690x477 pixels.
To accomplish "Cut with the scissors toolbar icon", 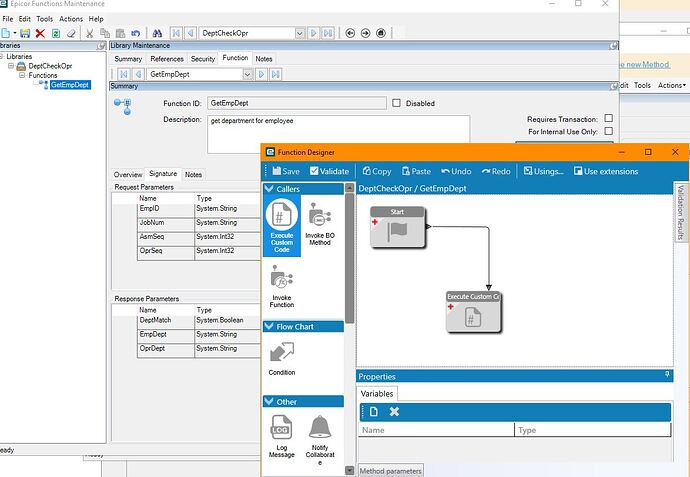I will [x=89, y=33].
